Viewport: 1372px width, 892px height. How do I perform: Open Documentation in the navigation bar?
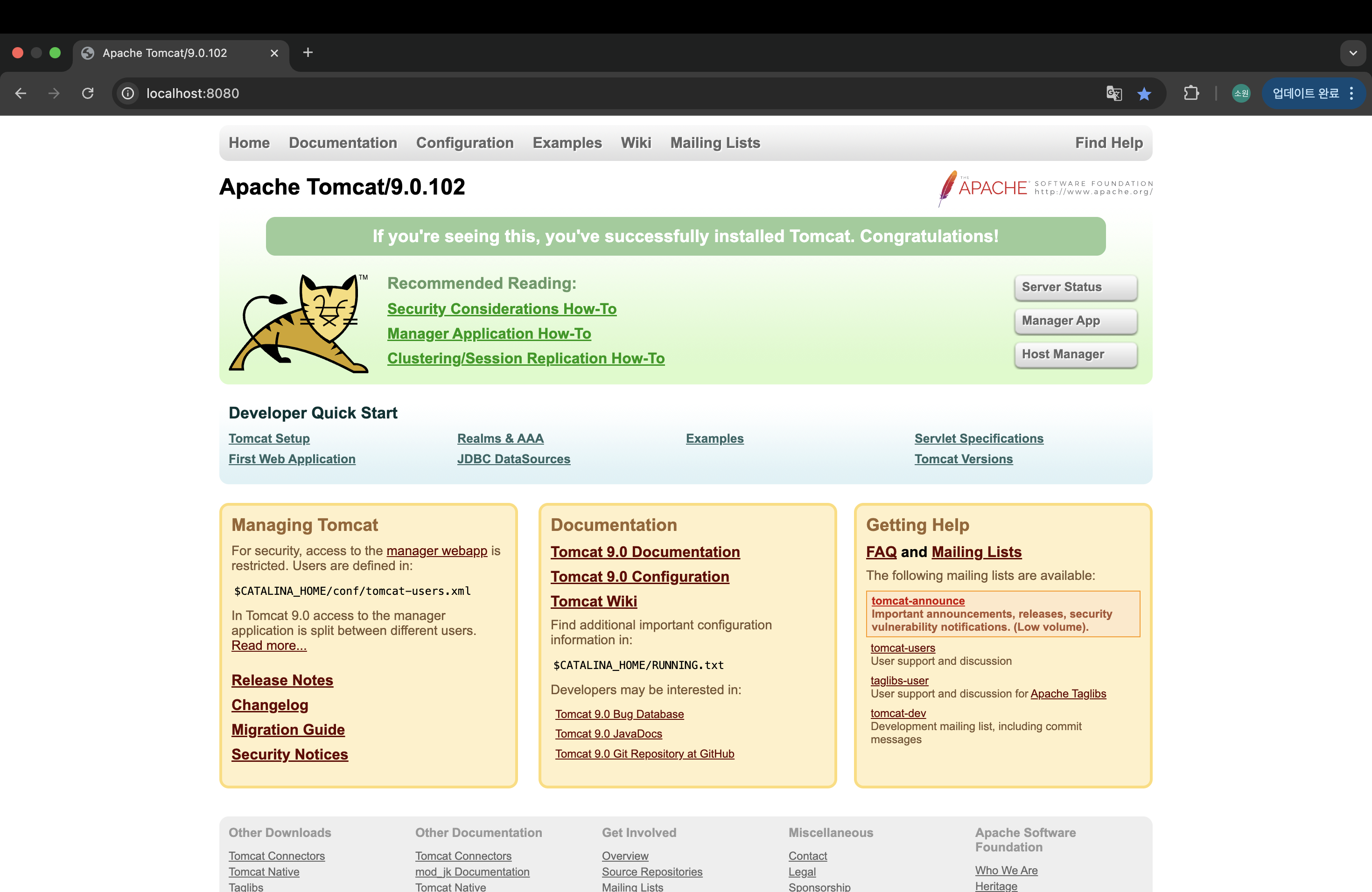tap(343, 143)
